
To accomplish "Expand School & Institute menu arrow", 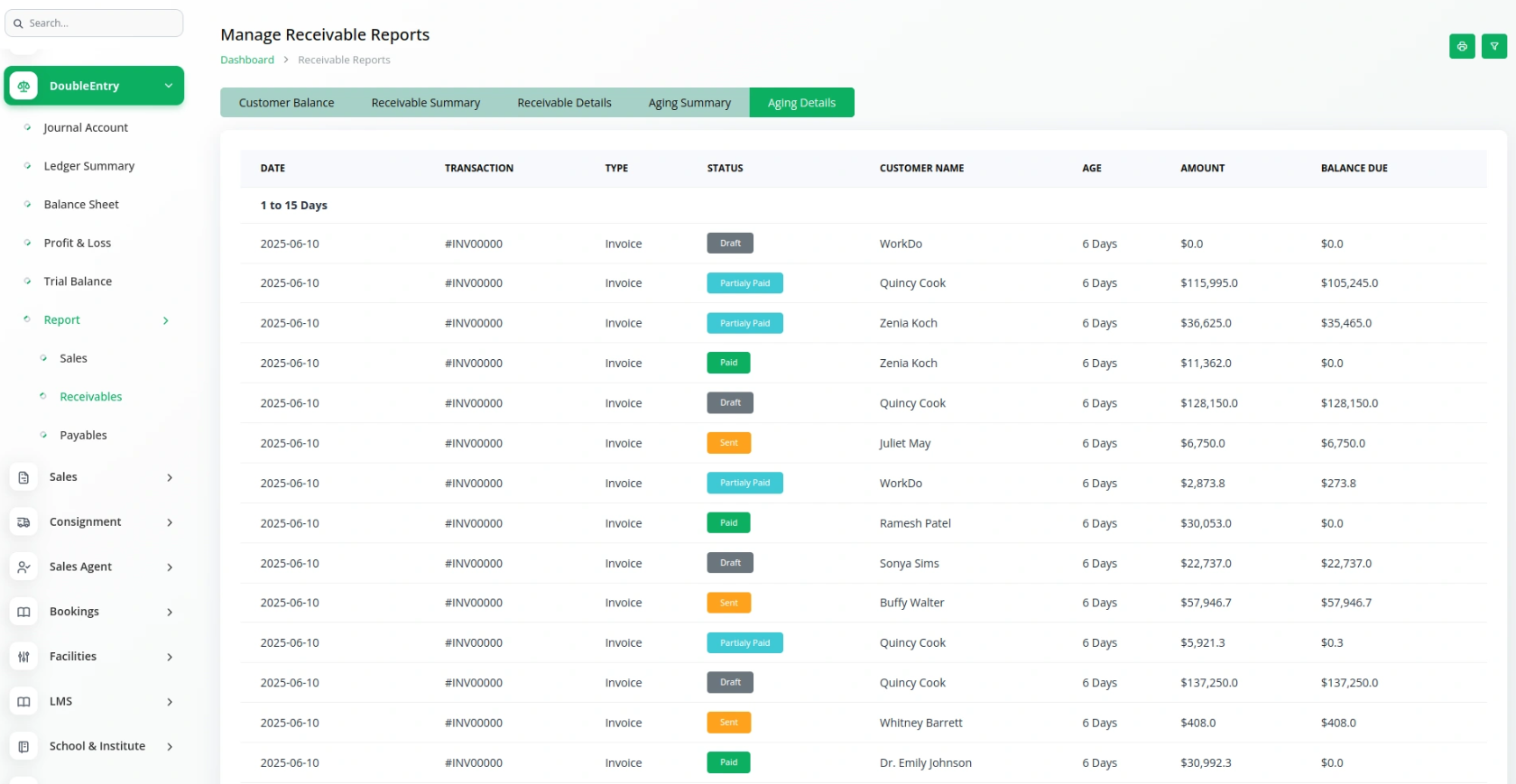I will pos(170,746).
